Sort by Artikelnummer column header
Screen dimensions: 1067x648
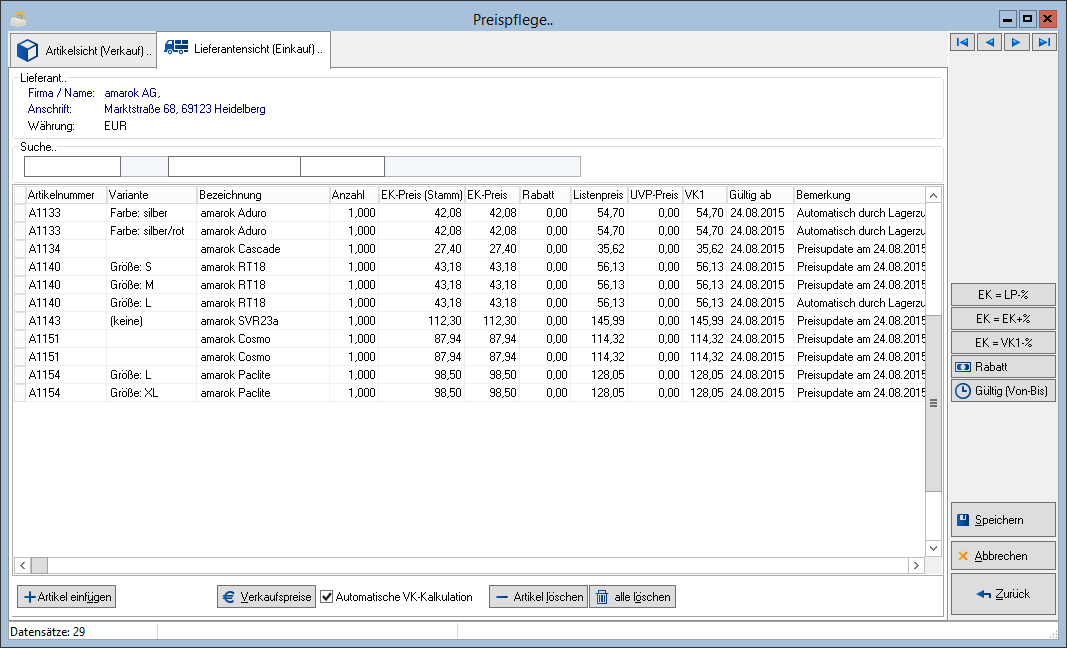point(66,195)
